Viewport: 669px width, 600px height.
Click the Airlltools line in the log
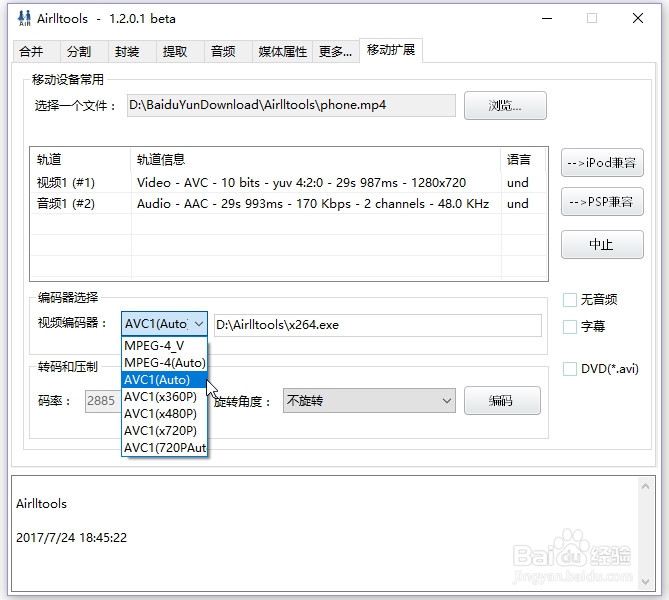41,504
